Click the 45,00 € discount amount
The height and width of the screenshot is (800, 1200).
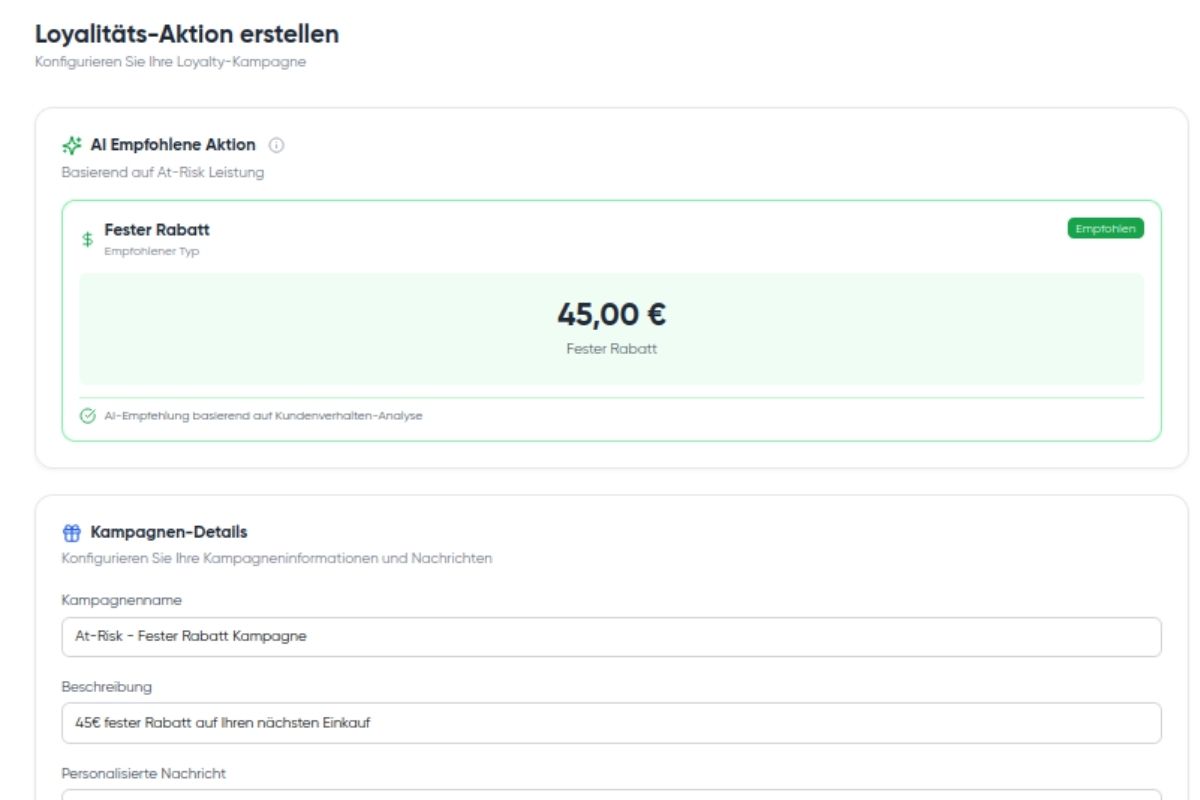[611, 315]
